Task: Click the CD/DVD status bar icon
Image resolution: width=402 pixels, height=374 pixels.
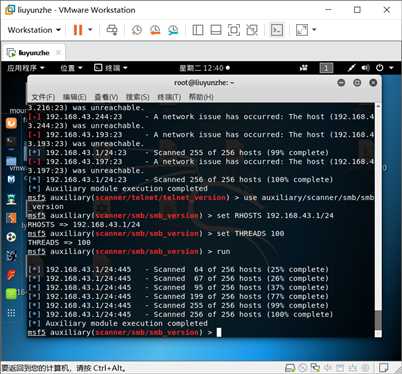Action: pos(303,368)
